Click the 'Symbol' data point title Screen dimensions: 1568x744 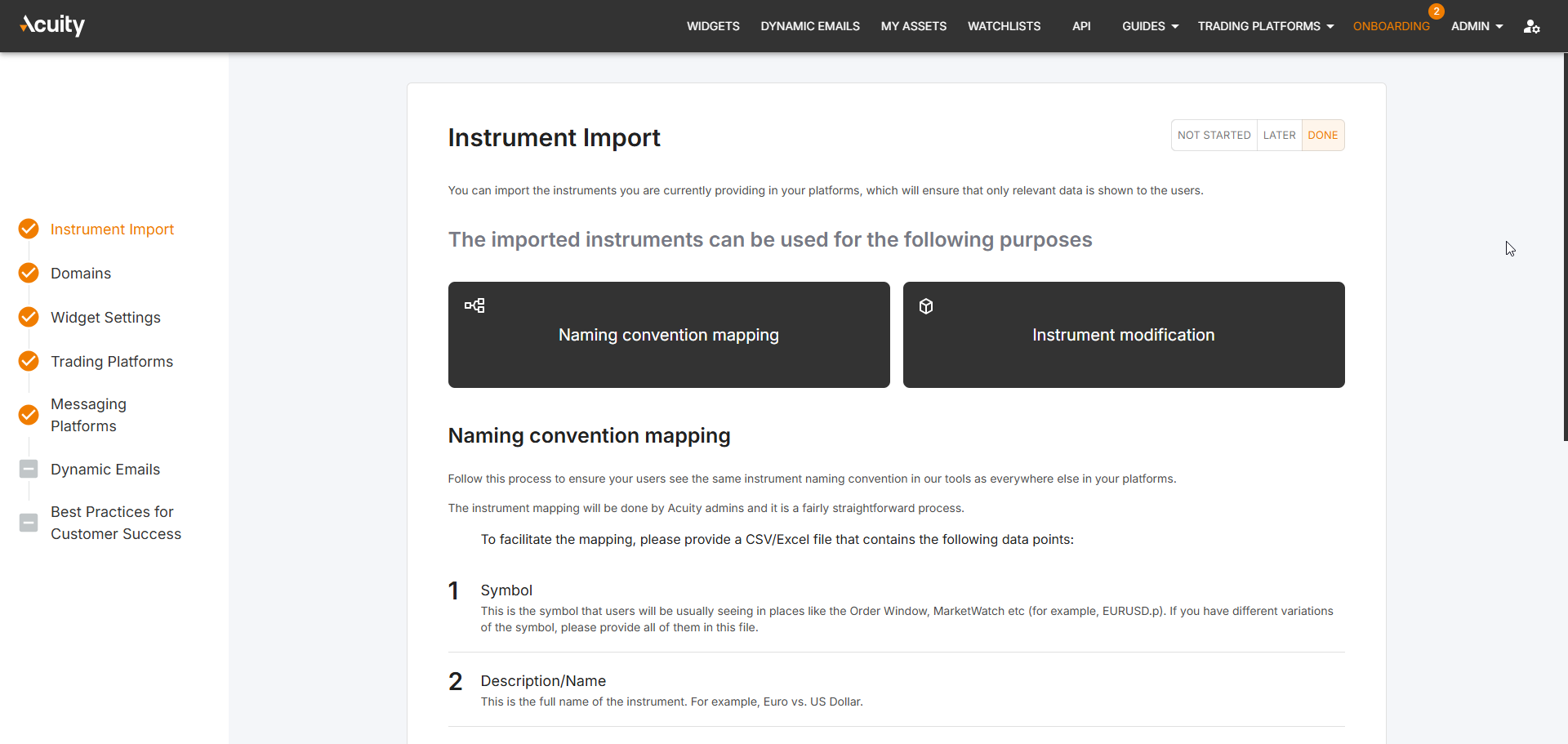[506, 590]
